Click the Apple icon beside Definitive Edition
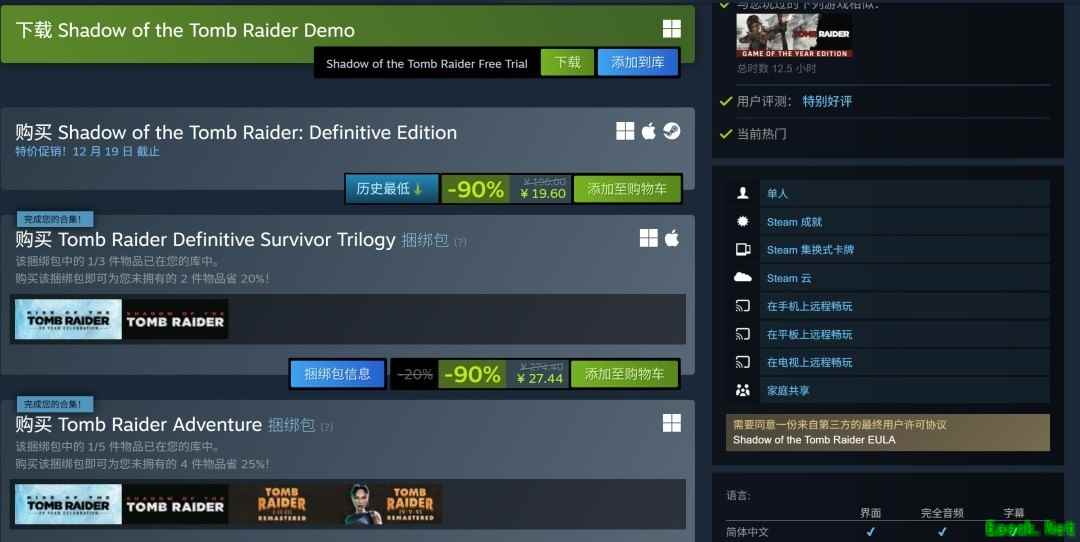 pyautogui.click(x=648, y=131)
